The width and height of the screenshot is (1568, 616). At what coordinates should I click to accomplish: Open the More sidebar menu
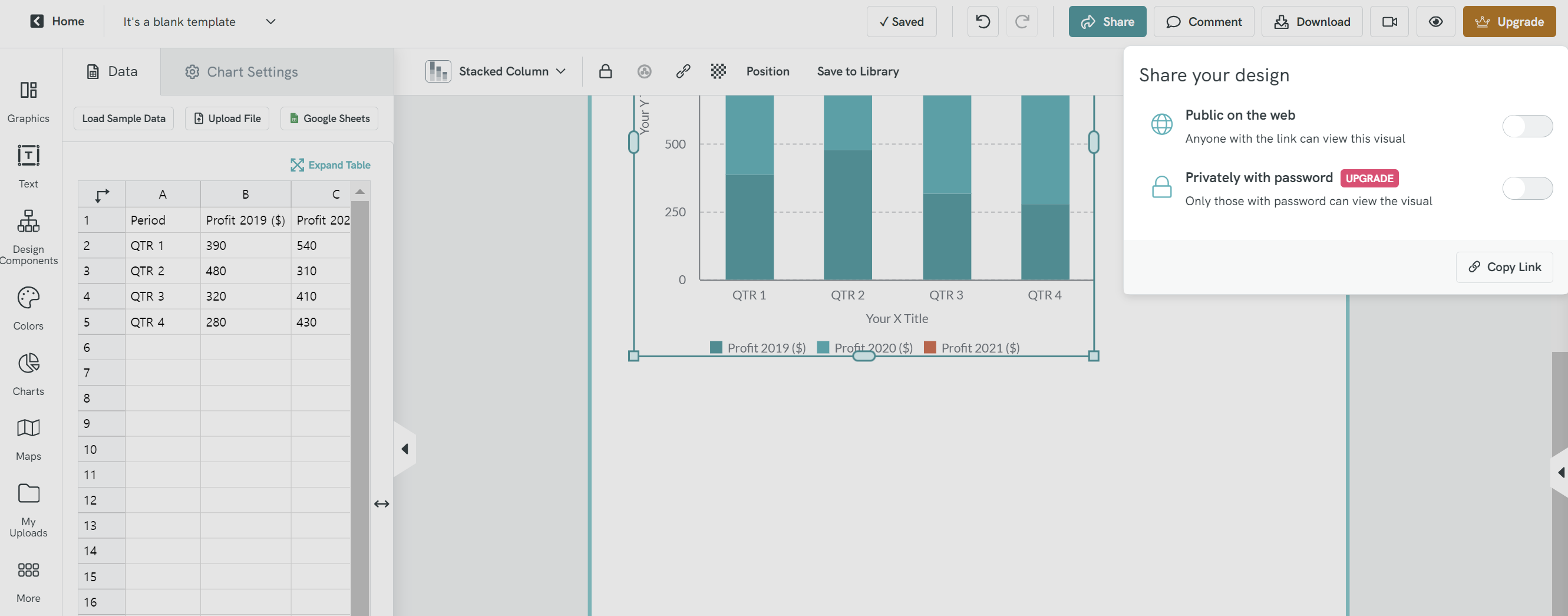coord(28,581)
